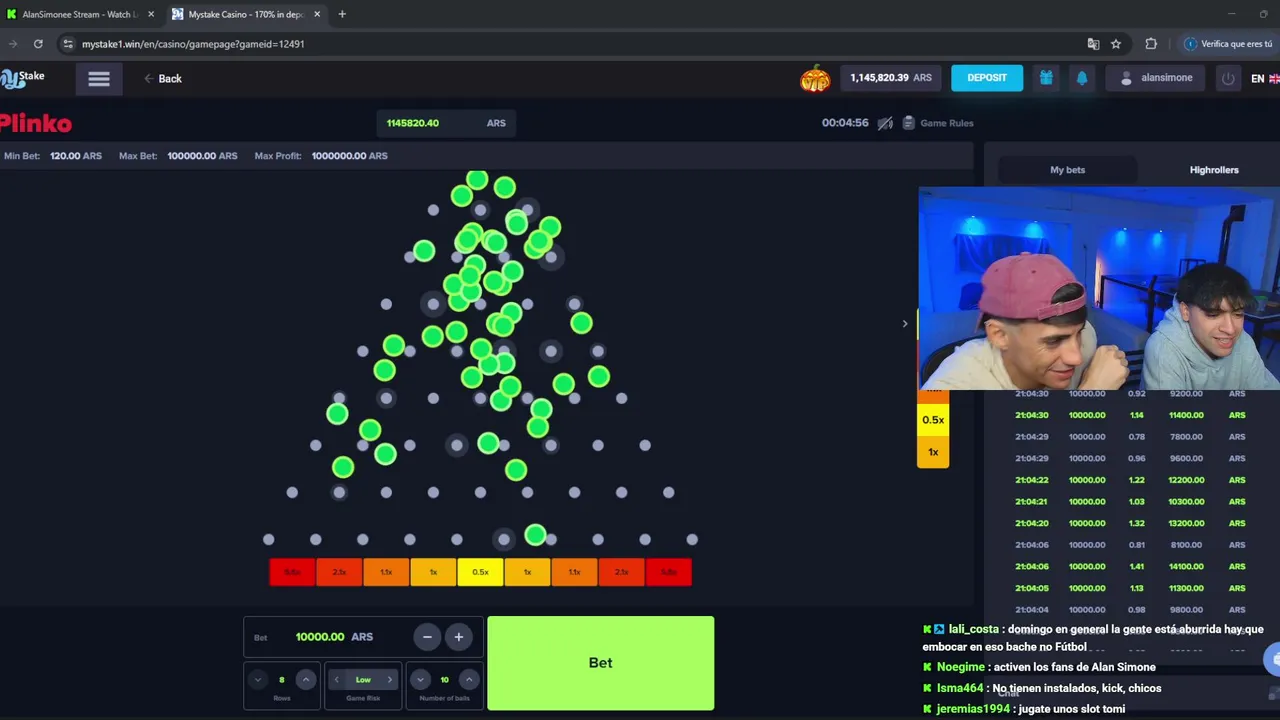Increase the Number of balls
Screen dimensions: 1280x720
(x=469, y=680)
